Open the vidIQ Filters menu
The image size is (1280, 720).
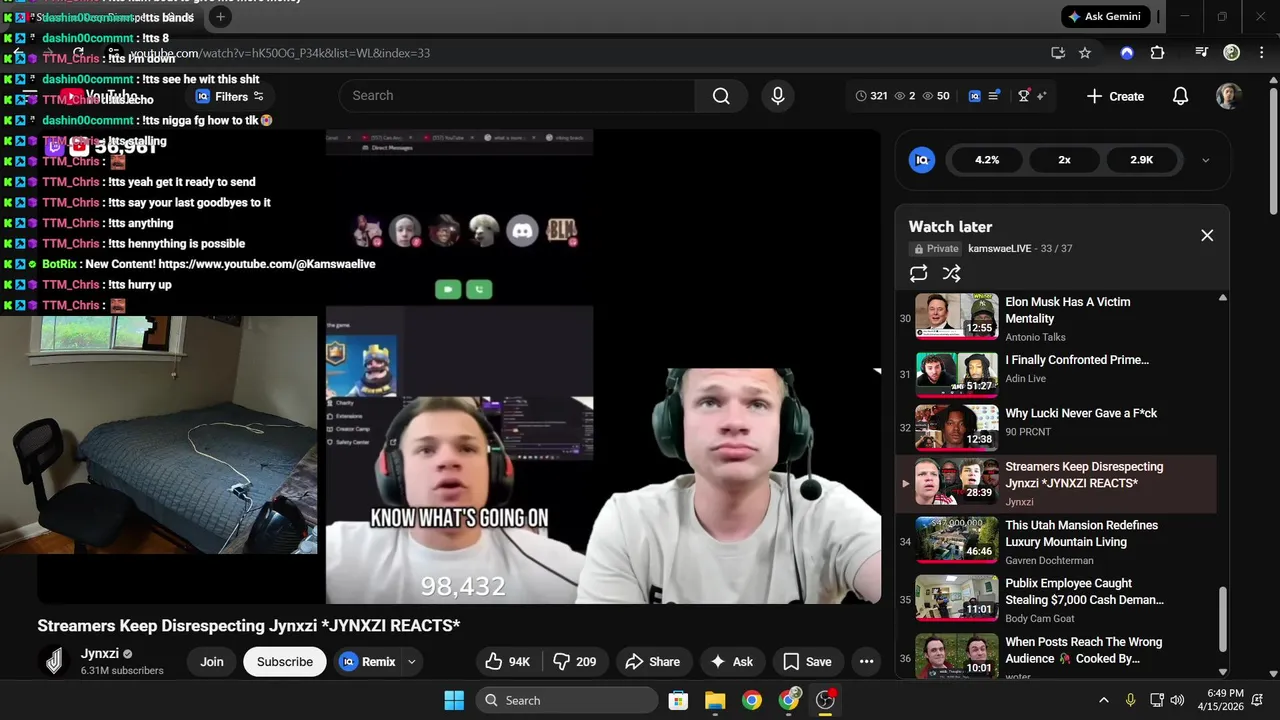(x=230, y=96)
